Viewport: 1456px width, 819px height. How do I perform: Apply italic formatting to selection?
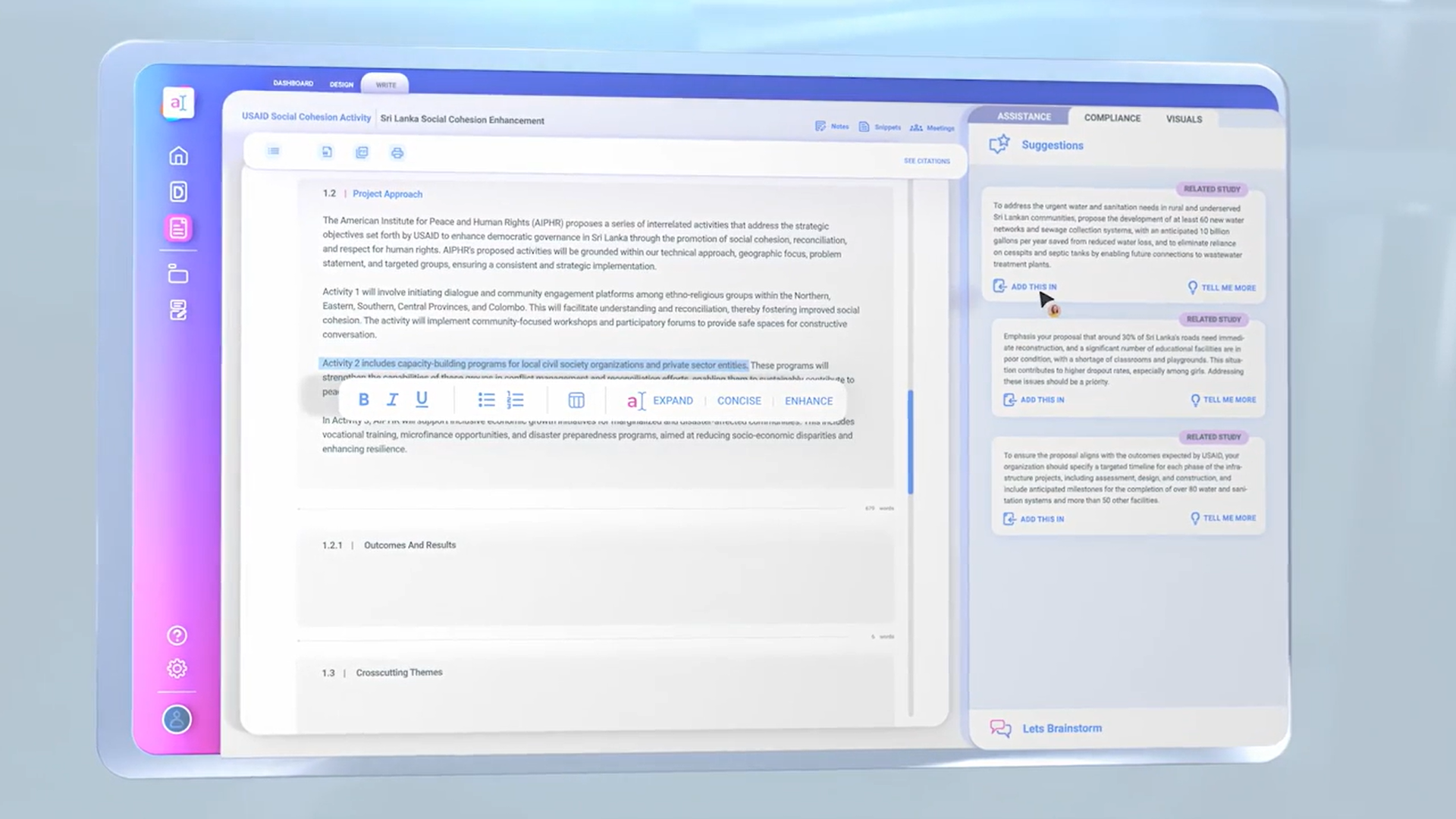(392, 400)
